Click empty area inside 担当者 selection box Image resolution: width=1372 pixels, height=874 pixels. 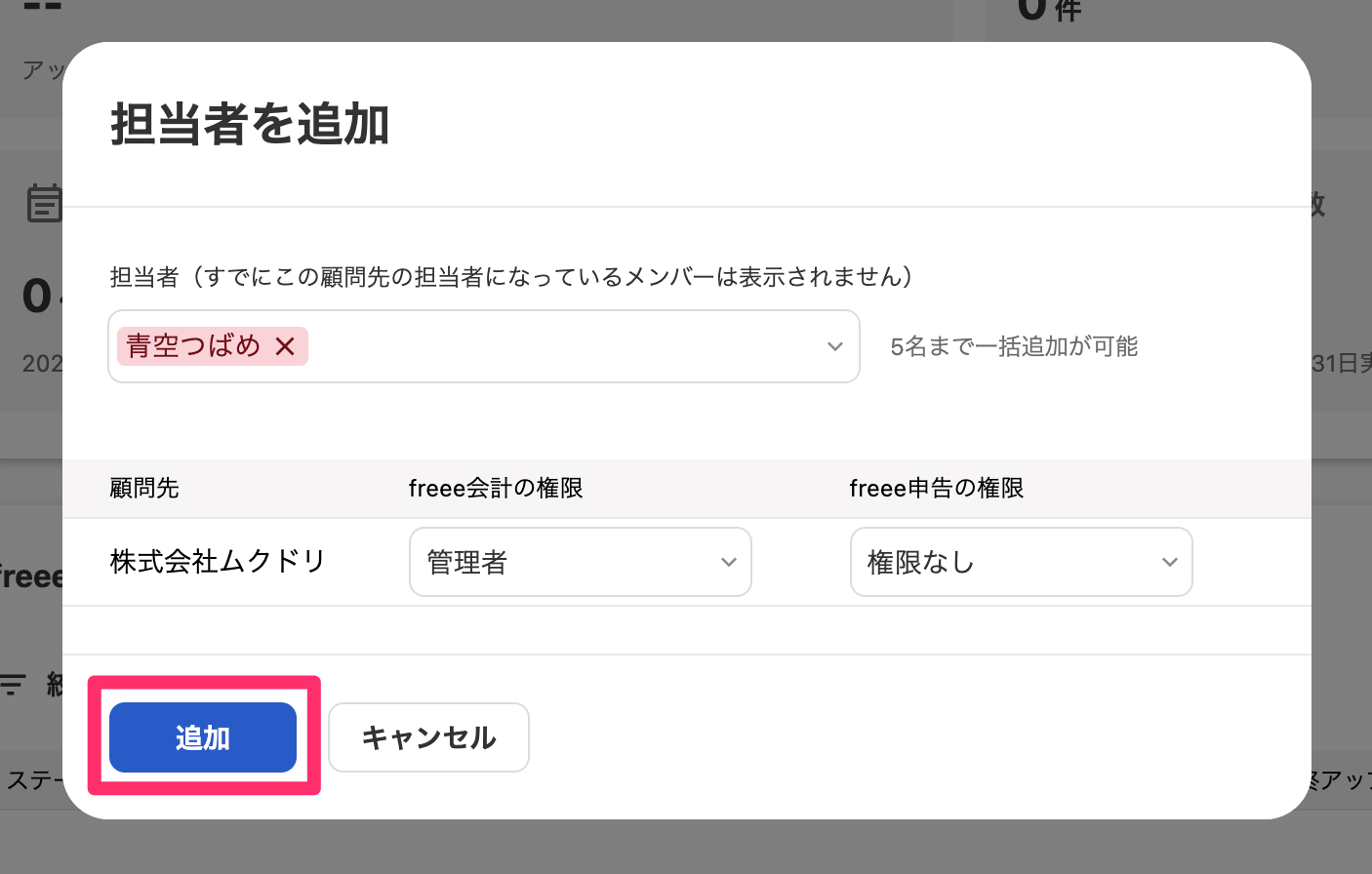click(566, 346)
